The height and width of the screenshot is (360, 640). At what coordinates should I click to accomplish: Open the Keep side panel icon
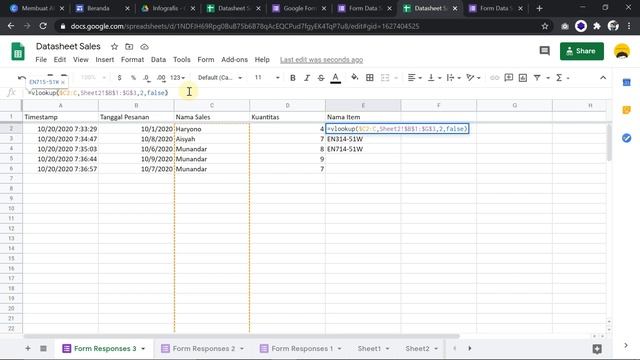point(627,110)
